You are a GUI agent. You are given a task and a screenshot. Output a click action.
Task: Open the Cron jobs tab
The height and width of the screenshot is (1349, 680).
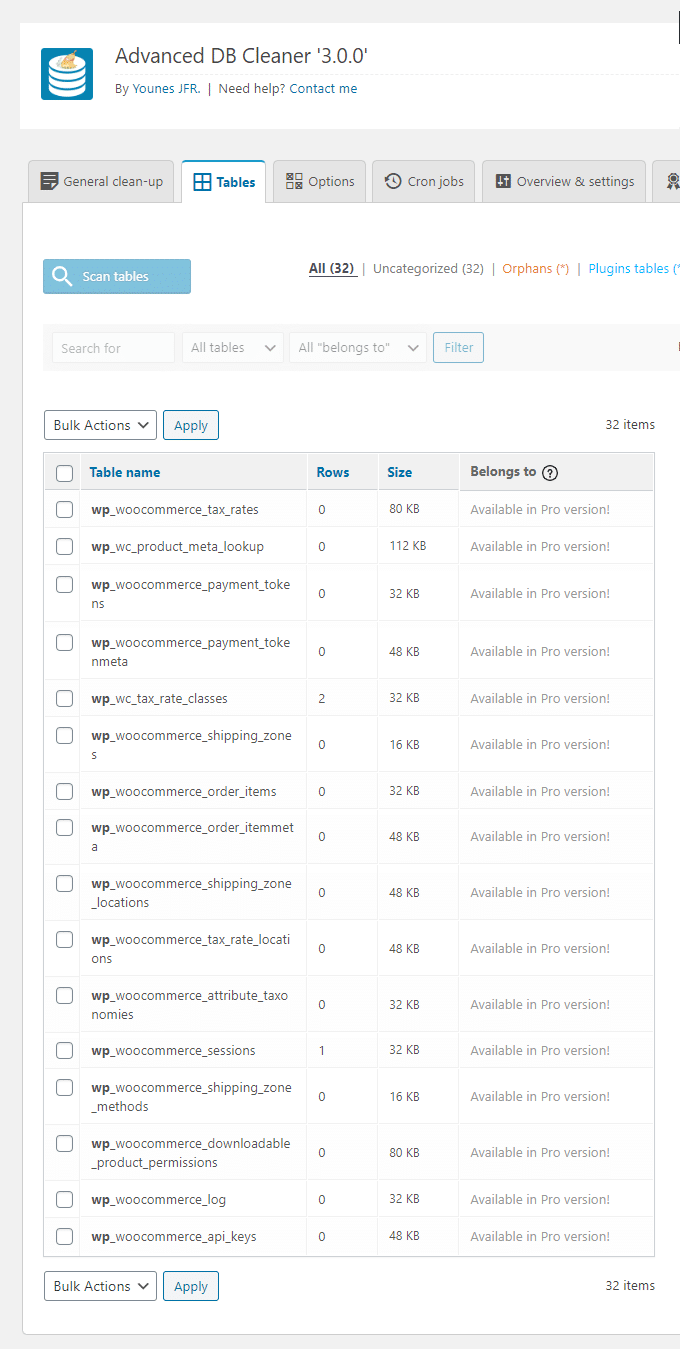click(x=424, y=181)
